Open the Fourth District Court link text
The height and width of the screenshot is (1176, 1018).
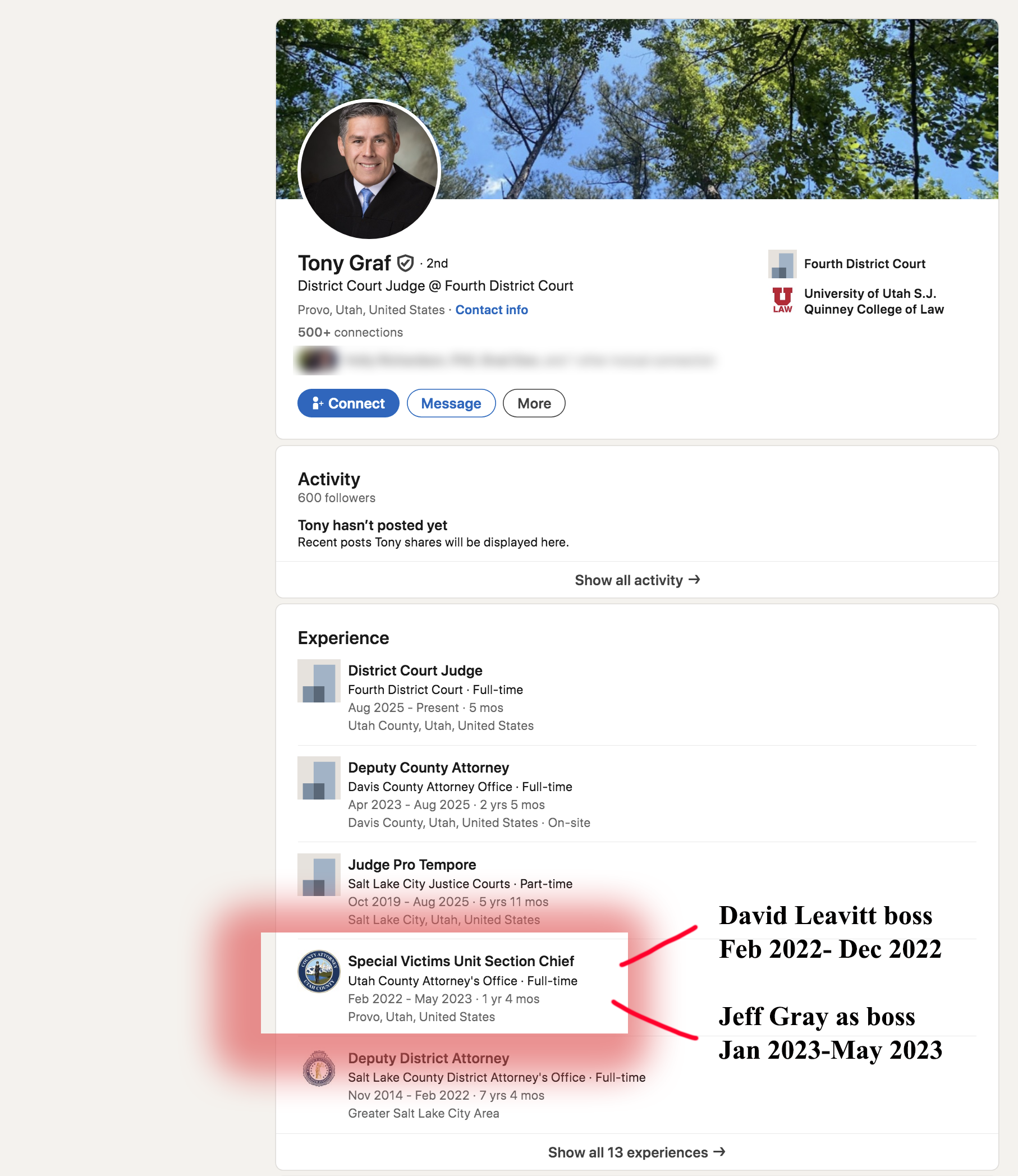[x=864, y=264]
